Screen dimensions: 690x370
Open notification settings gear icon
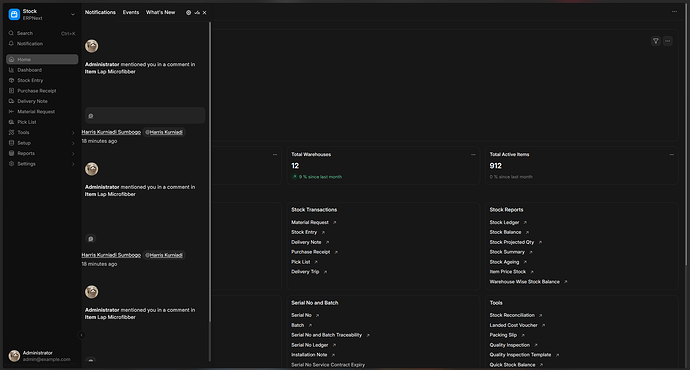pyautogui.click(x=188, y=13)
